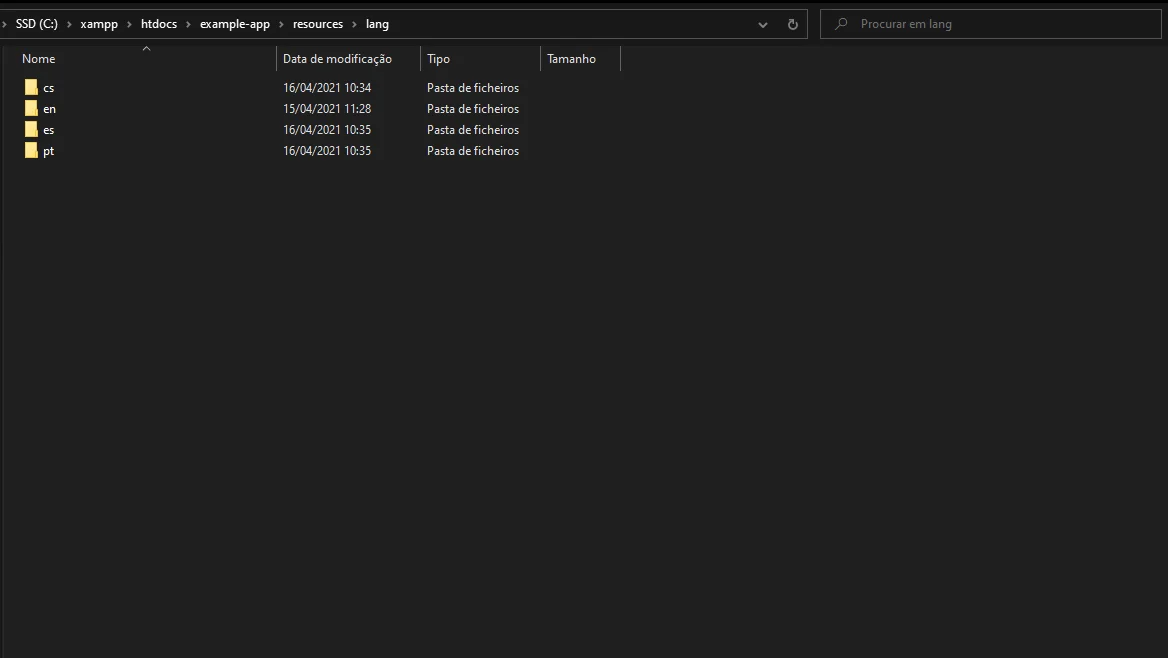Expand the chevron after xampp breadcrumb

[x=129, y=24]
